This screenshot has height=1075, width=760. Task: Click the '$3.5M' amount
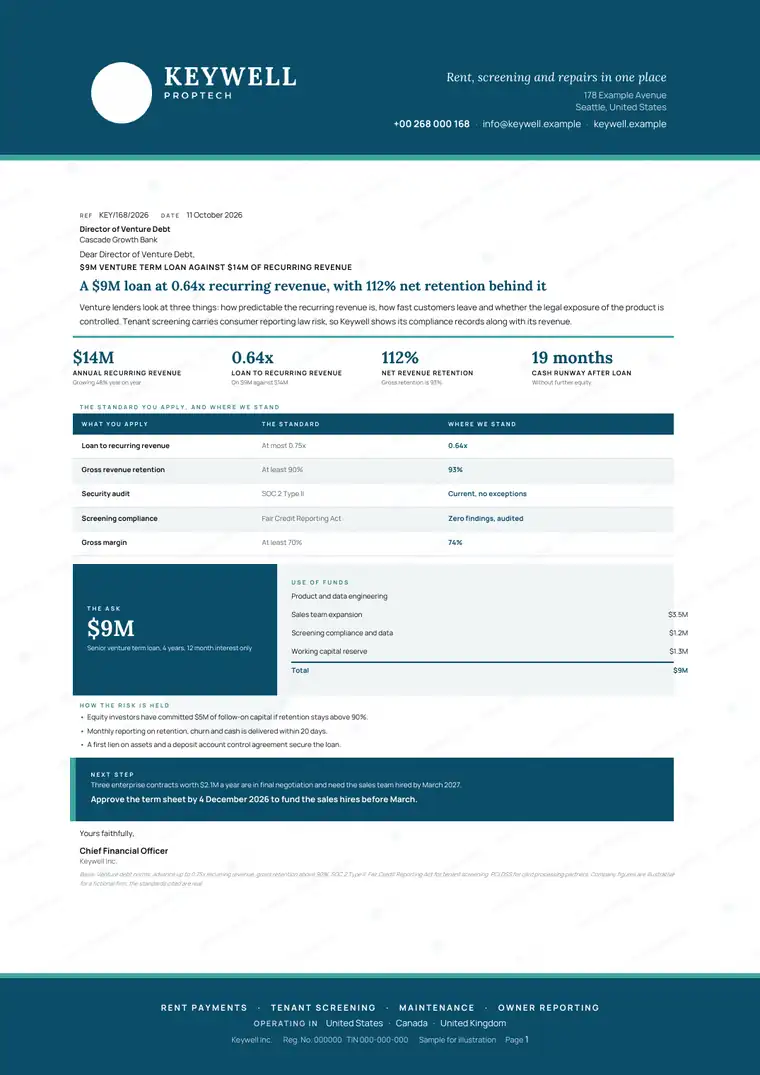point(678,615)
